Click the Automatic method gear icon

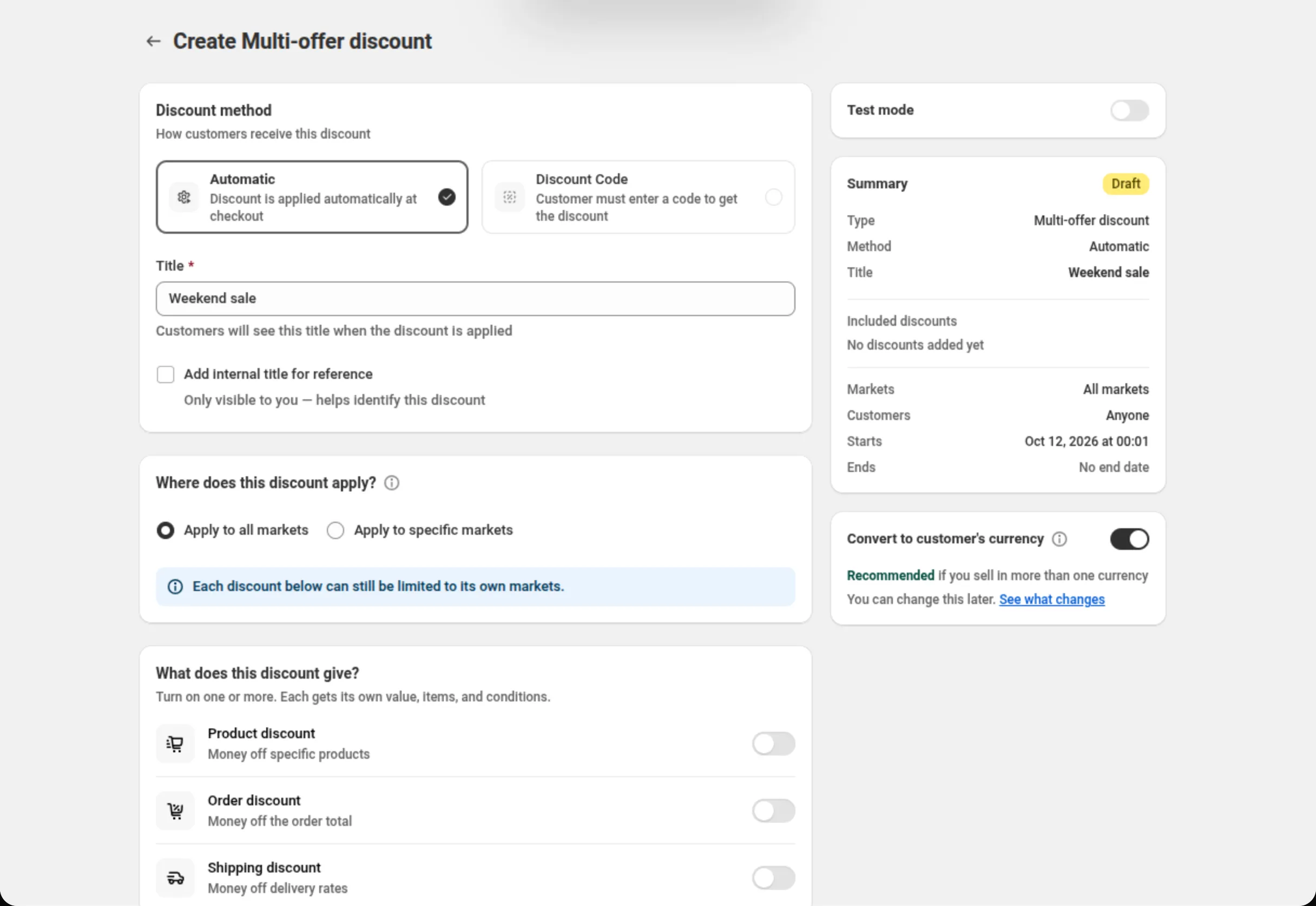(184, 197)
